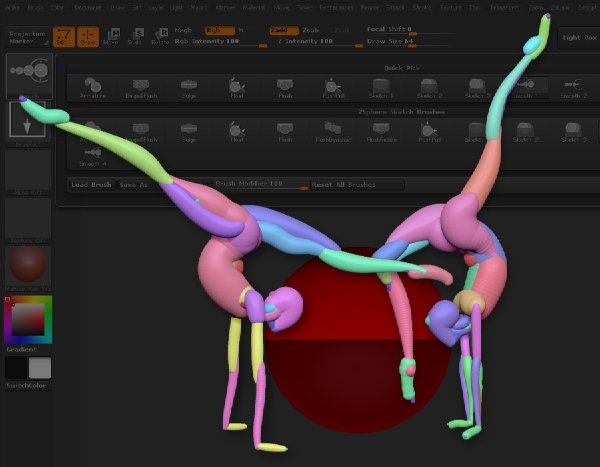The height and width of the screenshot is (467, 600).
Task: Open the Texture menu
Action: point(450,7)
